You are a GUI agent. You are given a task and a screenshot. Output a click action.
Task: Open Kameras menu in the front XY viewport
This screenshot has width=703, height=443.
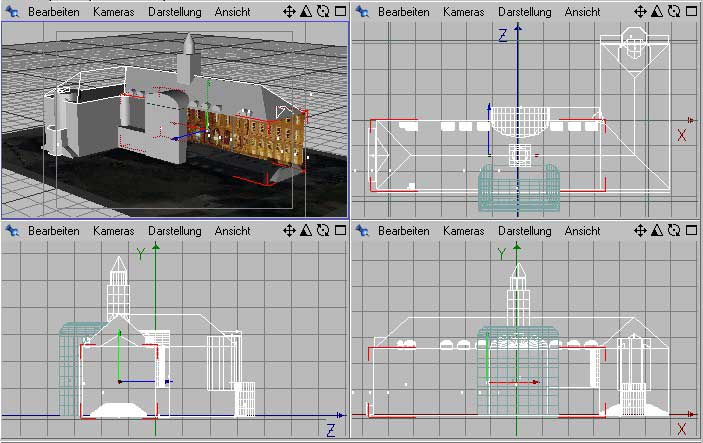464,231
